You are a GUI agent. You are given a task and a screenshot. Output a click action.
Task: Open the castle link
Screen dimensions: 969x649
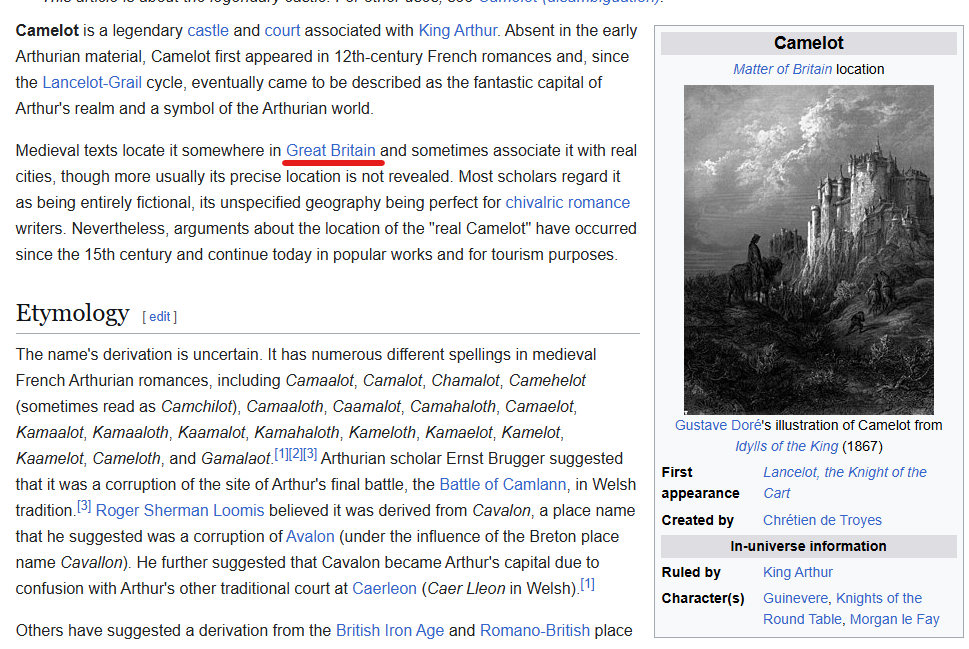[208, 30]
